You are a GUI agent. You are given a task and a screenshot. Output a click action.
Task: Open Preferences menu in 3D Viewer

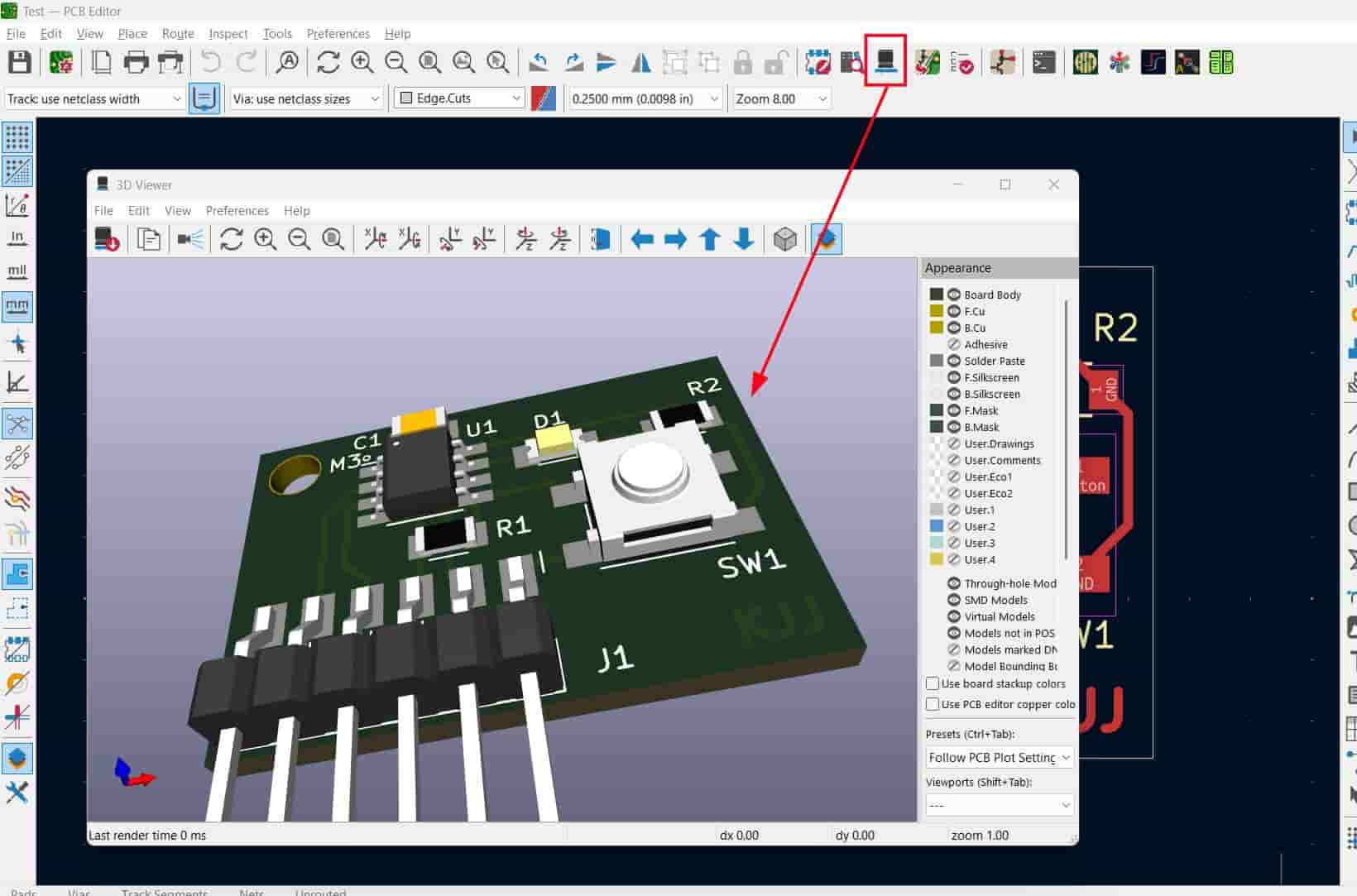click(237, 211)
